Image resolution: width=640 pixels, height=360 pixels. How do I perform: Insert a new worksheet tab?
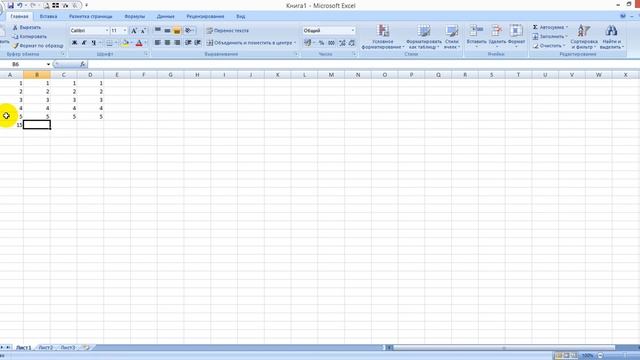tap(85, 347)
